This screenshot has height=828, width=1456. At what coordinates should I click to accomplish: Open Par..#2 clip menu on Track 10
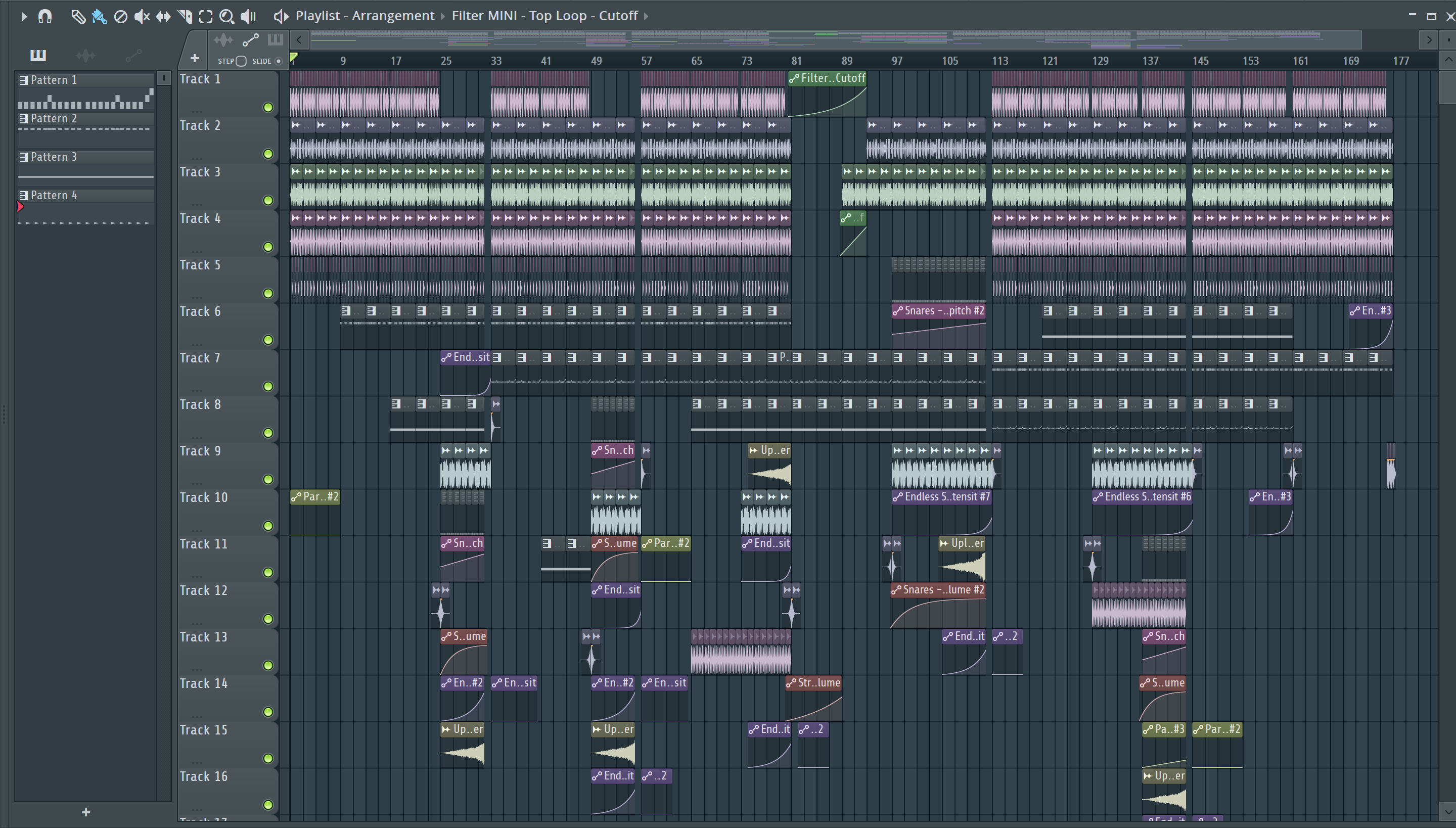click(296, 497)
